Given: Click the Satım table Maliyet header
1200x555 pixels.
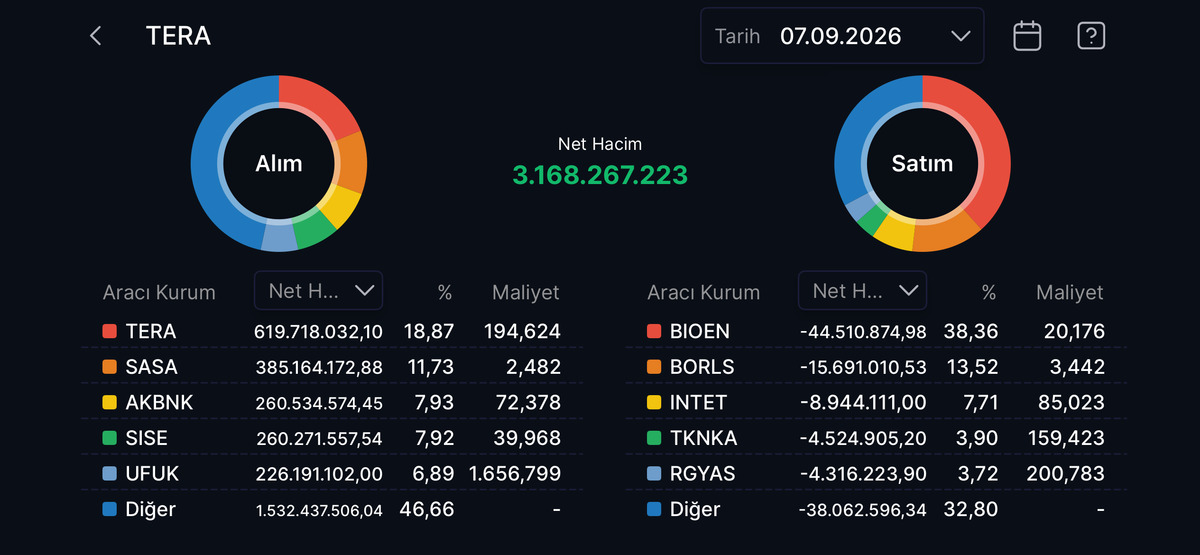Looking at the screenshot, I should [1070, 293].
